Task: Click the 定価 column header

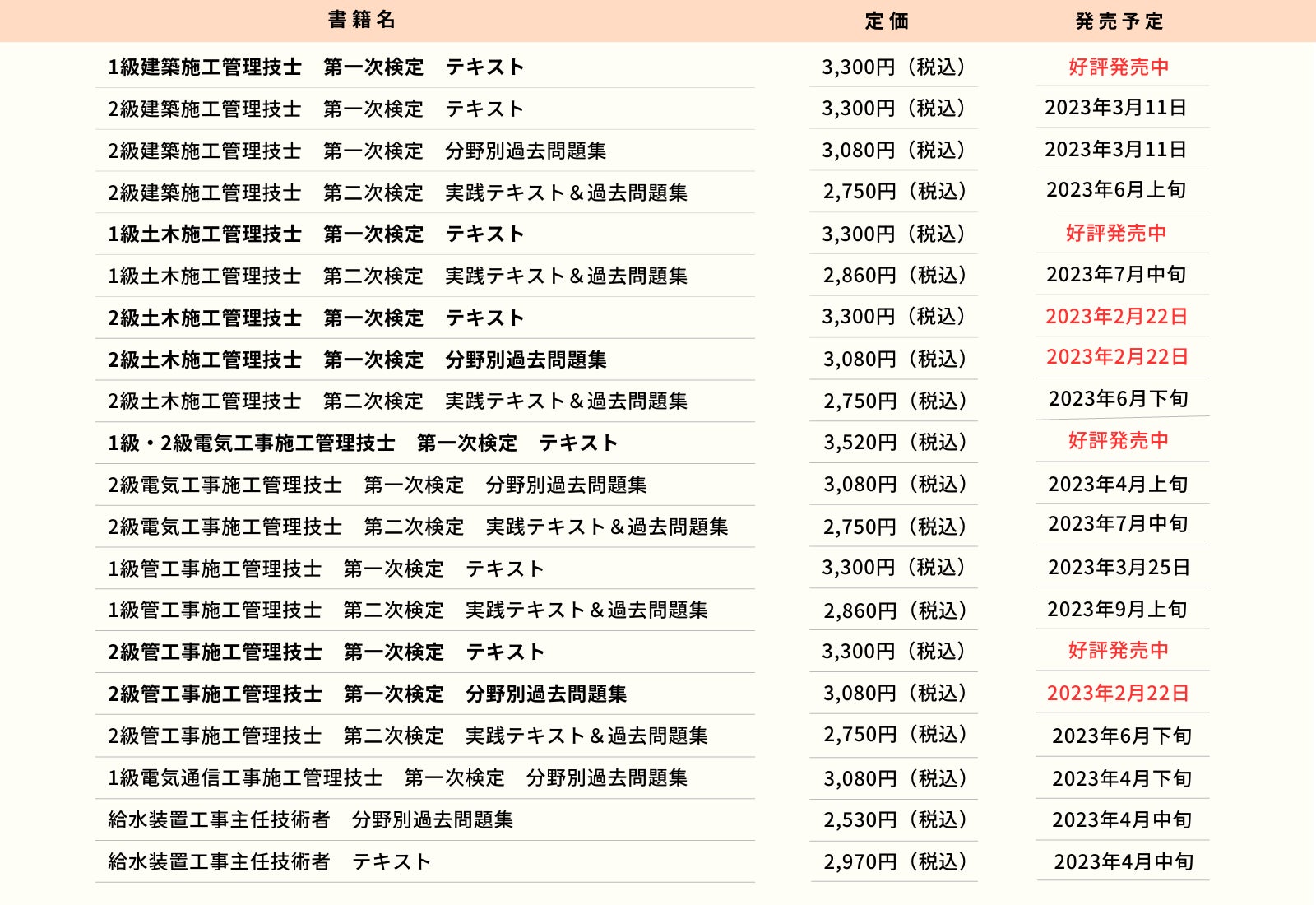Action: pyautogui.click(x=887, y=21)
